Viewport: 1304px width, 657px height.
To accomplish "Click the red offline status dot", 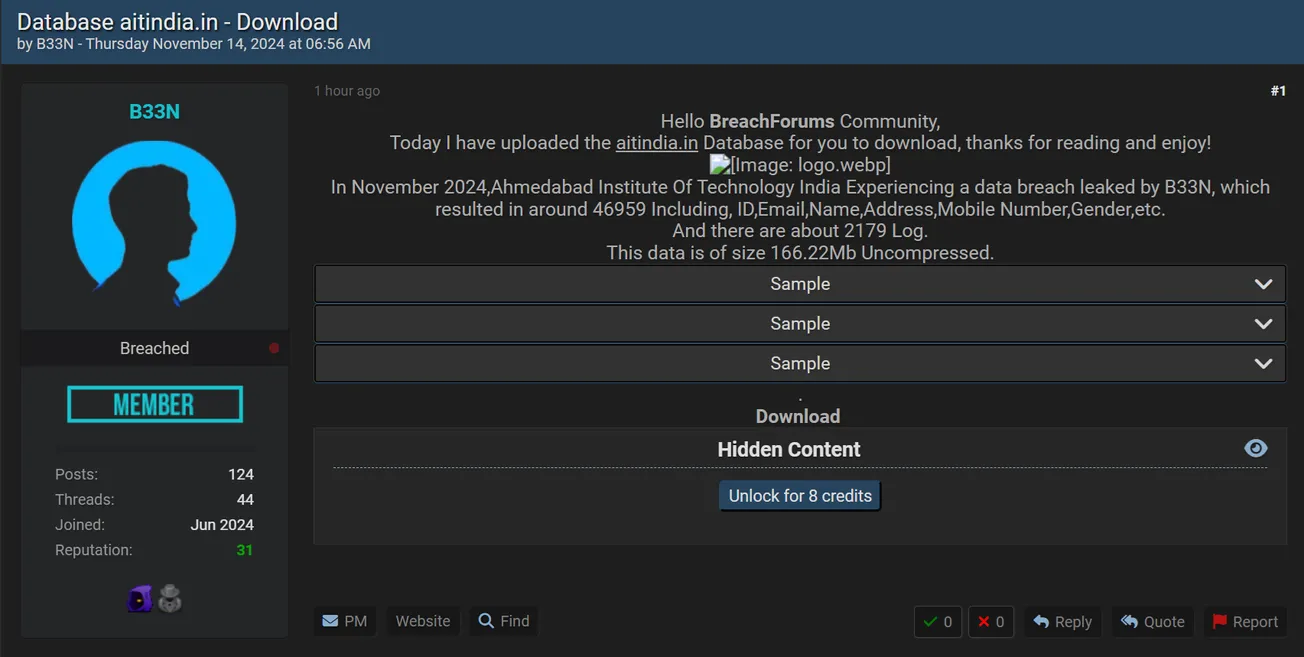I will tap(274, 348).
